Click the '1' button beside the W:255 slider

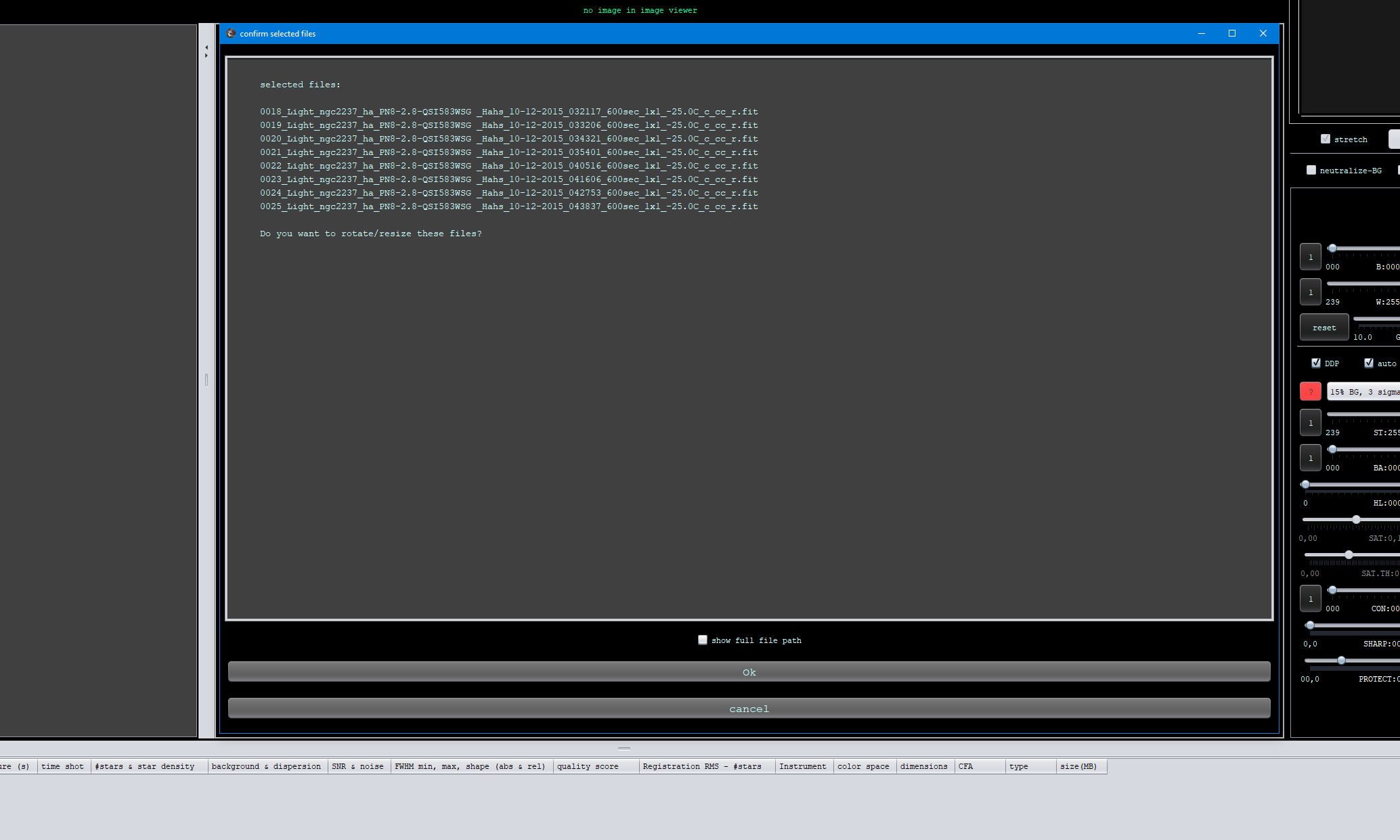tap(1310, 292)
